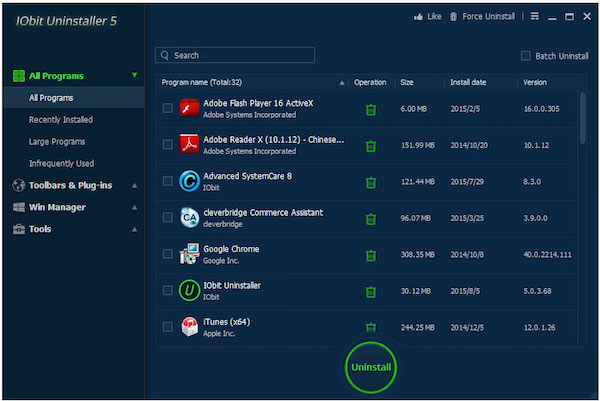Screen dimensions: 600x401
Task: Click trash icon next to Advanced SystemCare 8
Action: [x=370, y=183]
